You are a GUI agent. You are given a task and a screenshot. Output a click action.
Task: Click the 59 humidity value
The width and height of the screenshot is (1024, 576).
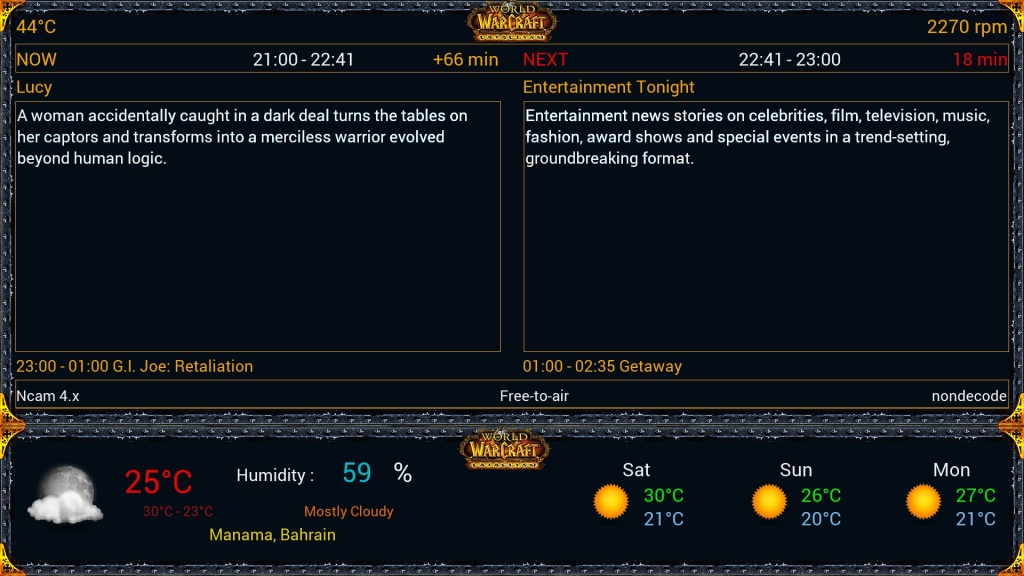[357, 473]
